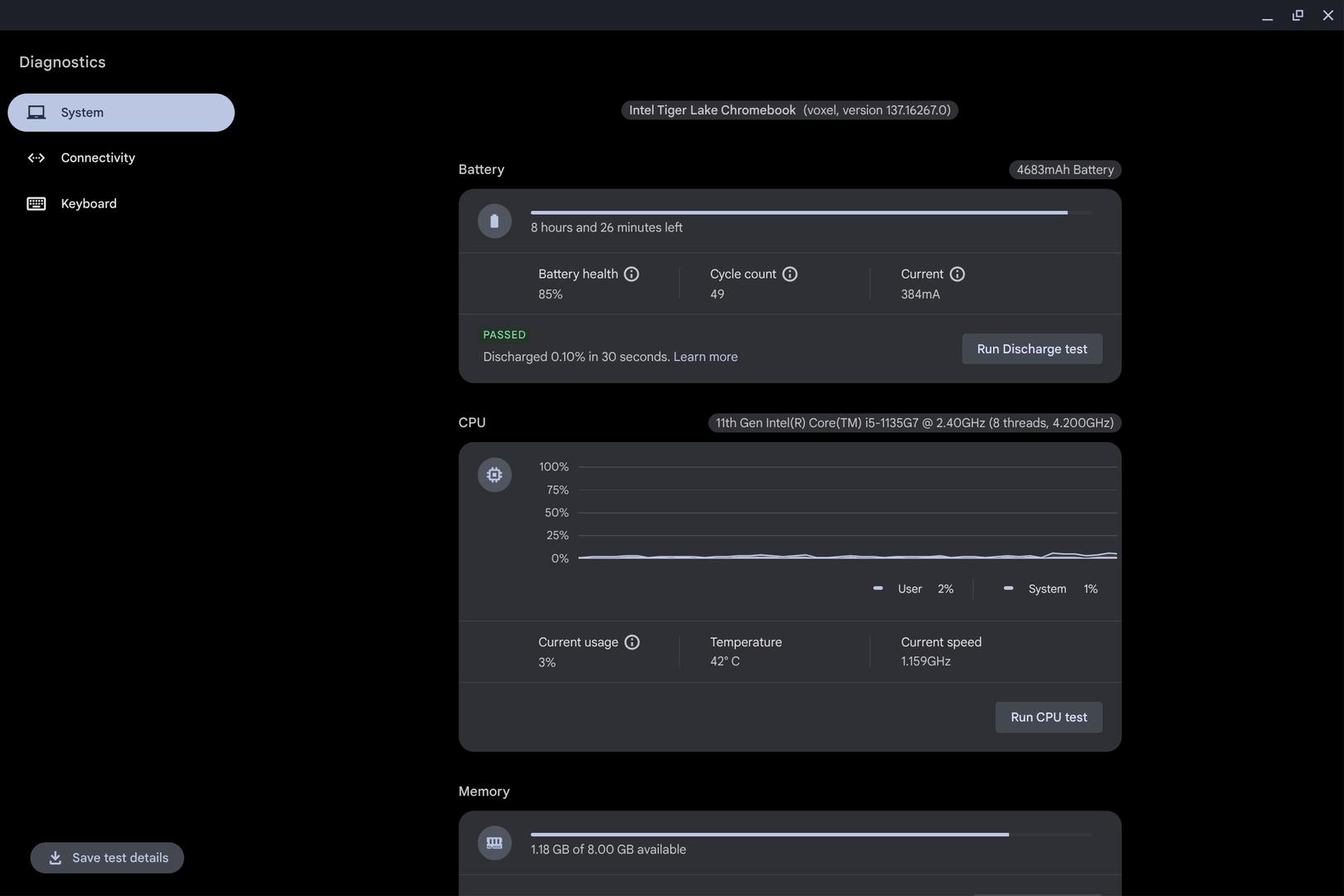Click the Connectivity arrows icon
This screenshot has width=1344, height=896.
[37, 158]
